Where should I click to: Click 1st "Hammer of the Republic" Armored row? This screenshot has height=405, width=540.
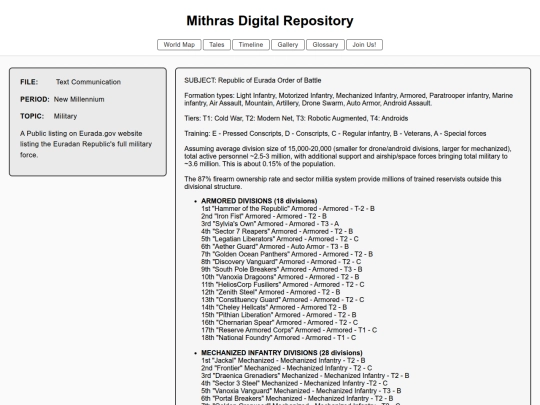(x=288, y=209)
